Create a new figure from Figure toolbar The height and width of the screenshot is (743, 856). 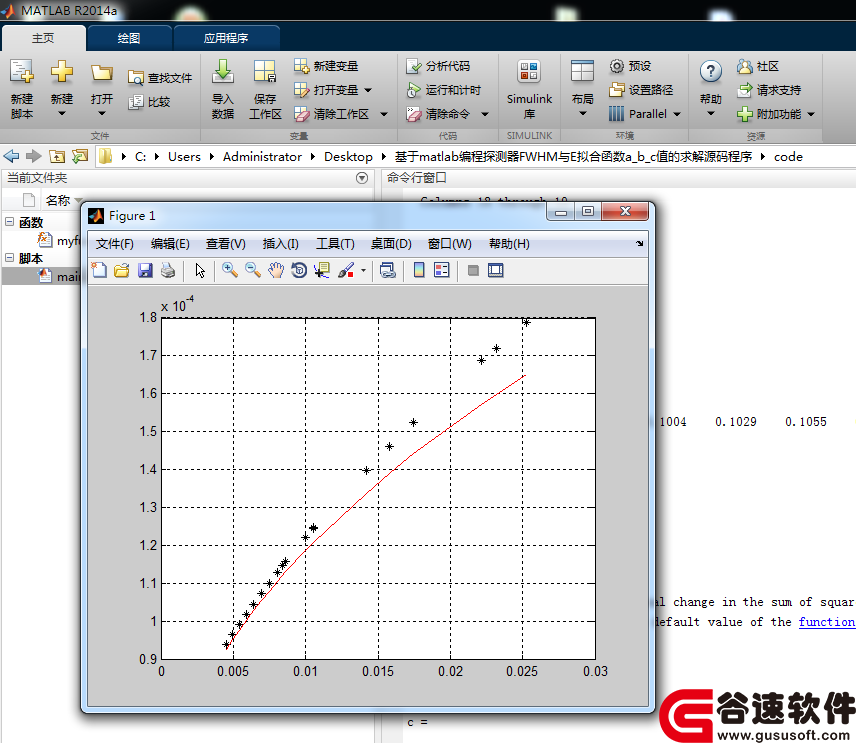[x=99, y=270]
